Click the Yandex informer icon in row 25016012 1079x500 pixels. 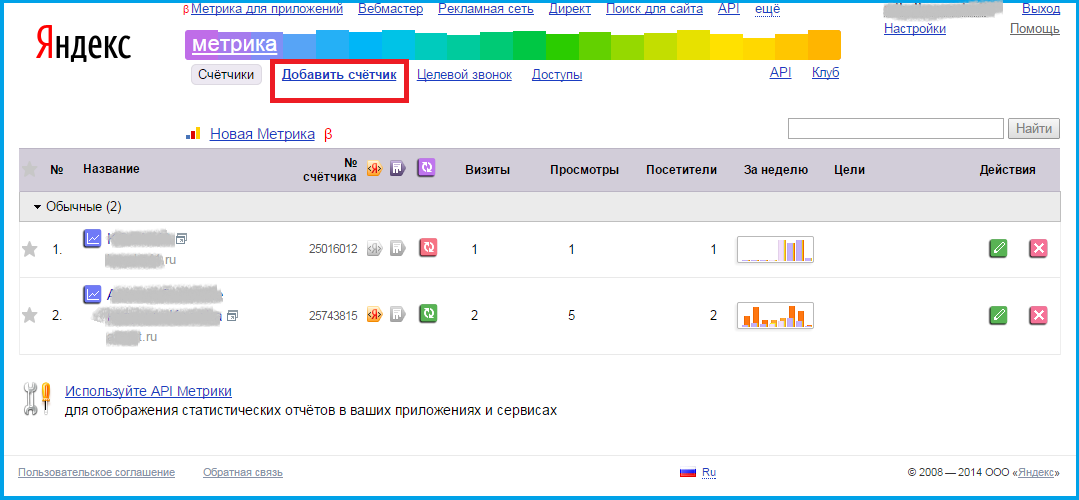click(374, 248)
